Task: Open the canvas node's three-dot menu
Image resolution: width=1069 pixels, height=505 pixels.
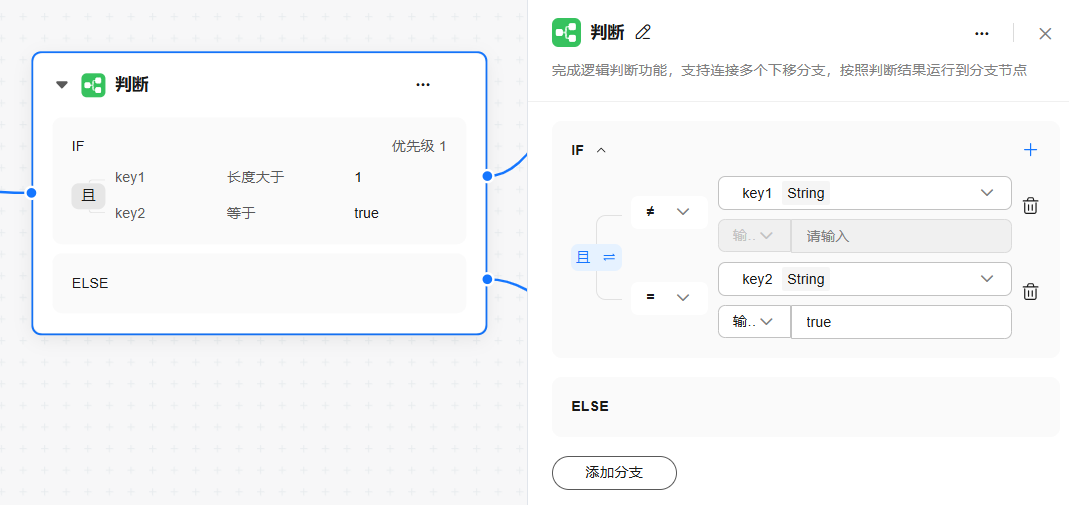Action: [423, 85]
